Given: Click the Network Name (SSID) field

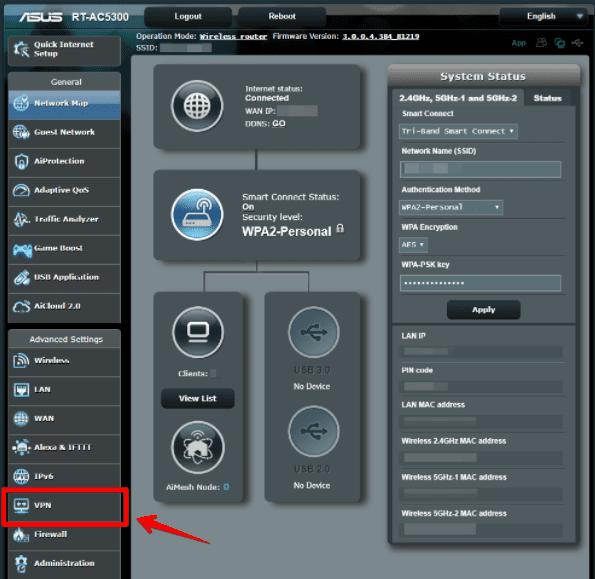Looking at the screenshot, I should [x=480, y=169].
